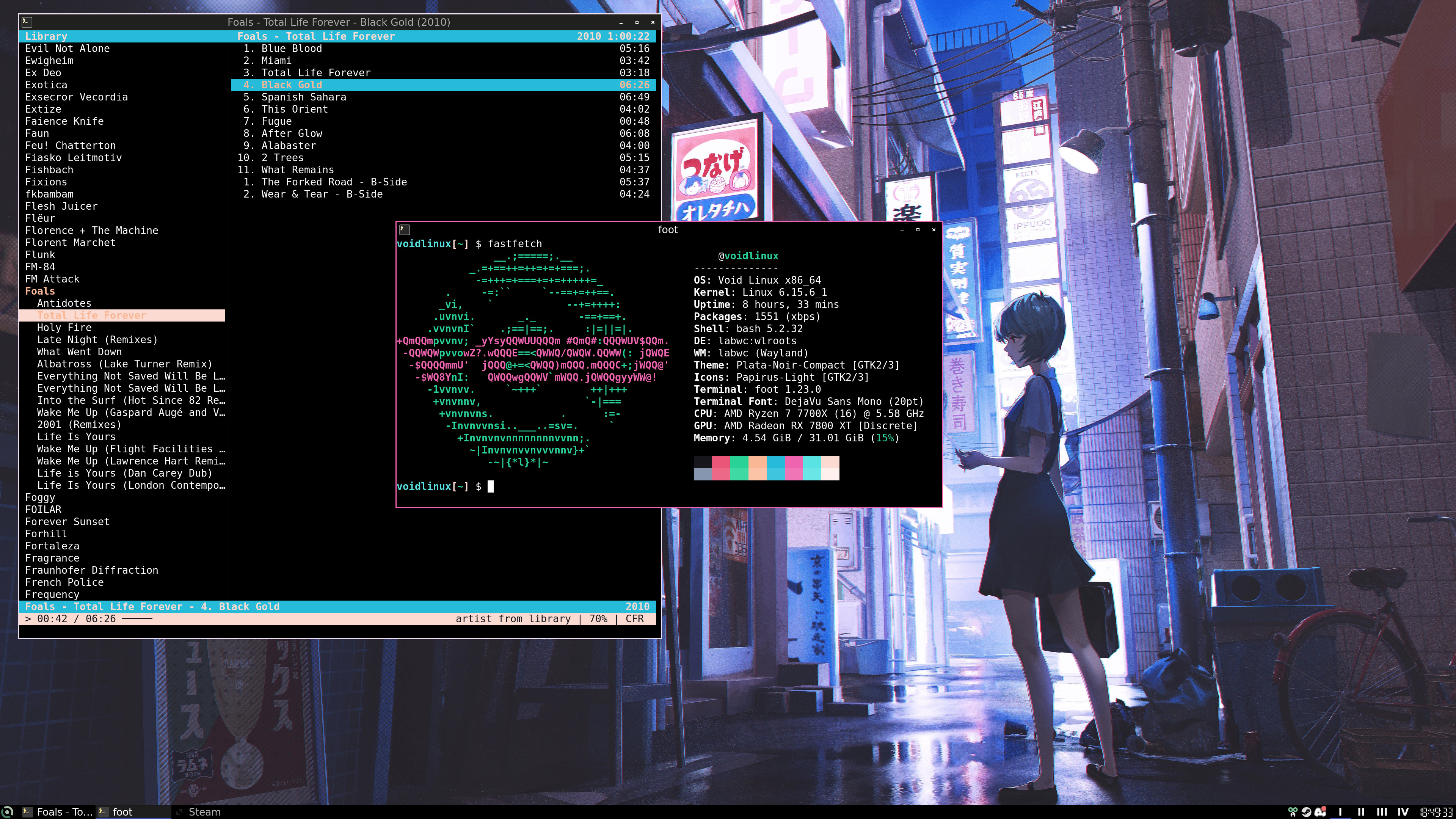Expand Evil Not Alone artist
The width and height of the screenshot is (1456, 819).
(x=67, y=49)
